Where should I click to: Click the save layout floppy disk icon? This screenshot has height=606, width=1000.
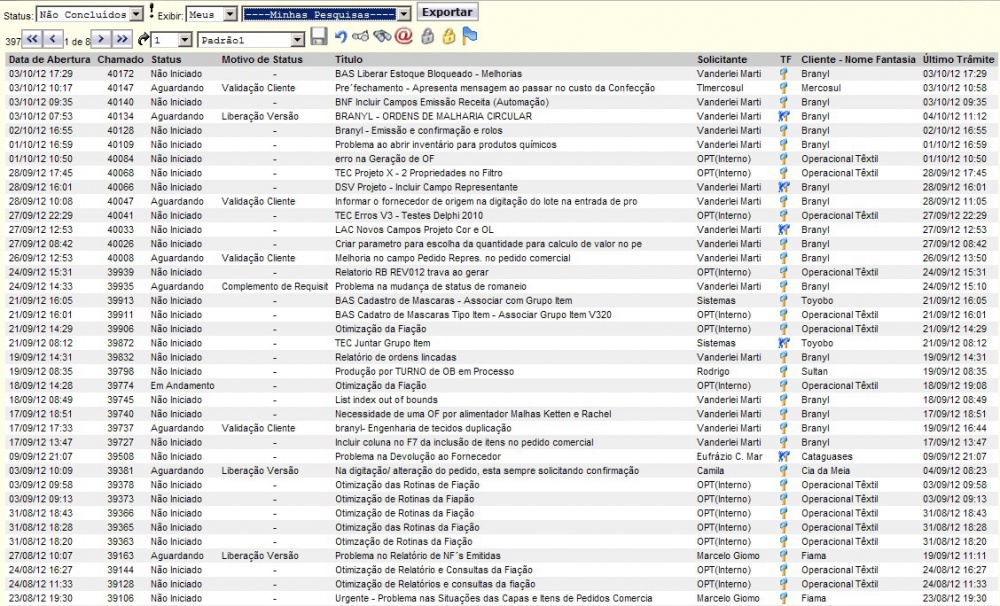pos(319,38)
